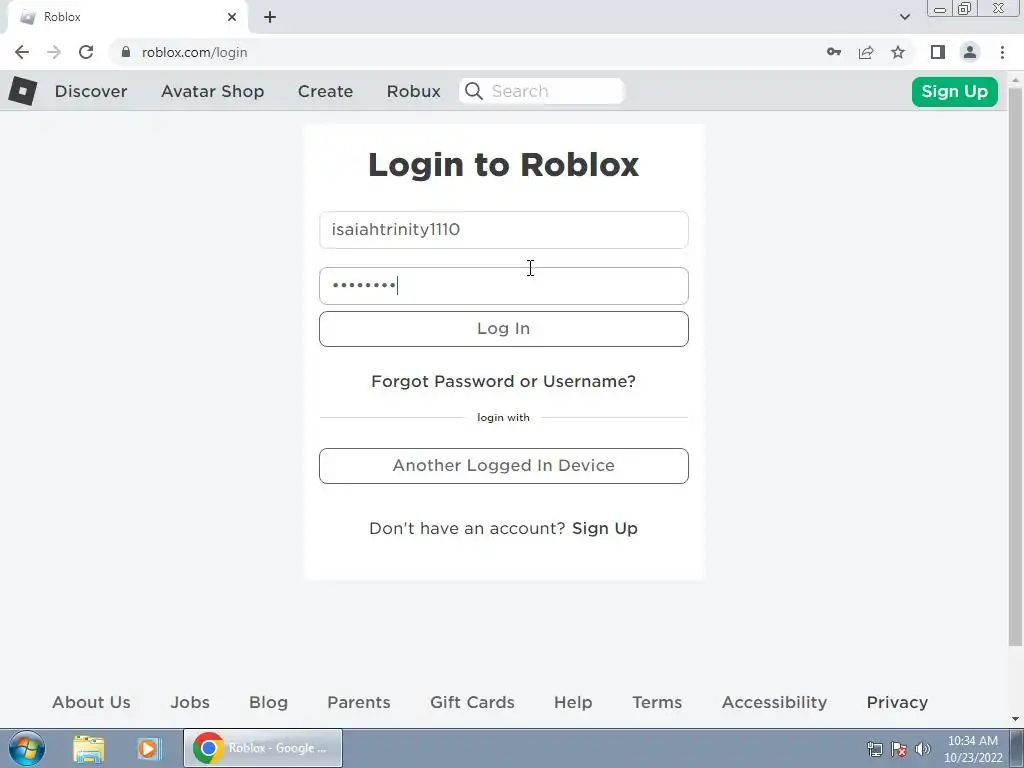Click the Roblox logo icon

click(x=22, y=91)
